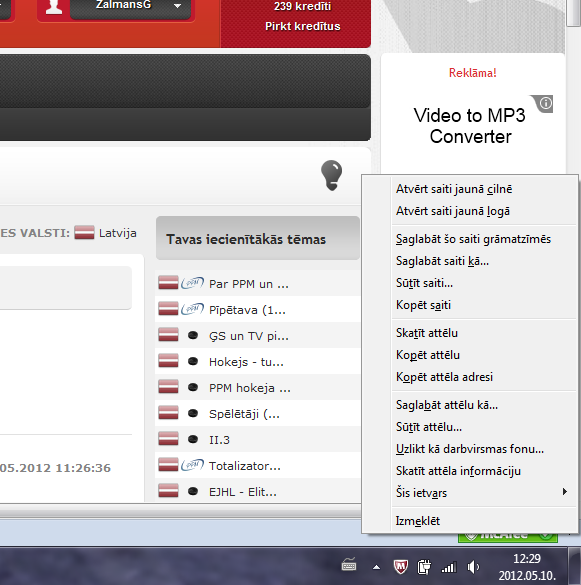Expand the ZalmansG account dropdown
This screenshot has width=581, height=585.
pos(178,6)
